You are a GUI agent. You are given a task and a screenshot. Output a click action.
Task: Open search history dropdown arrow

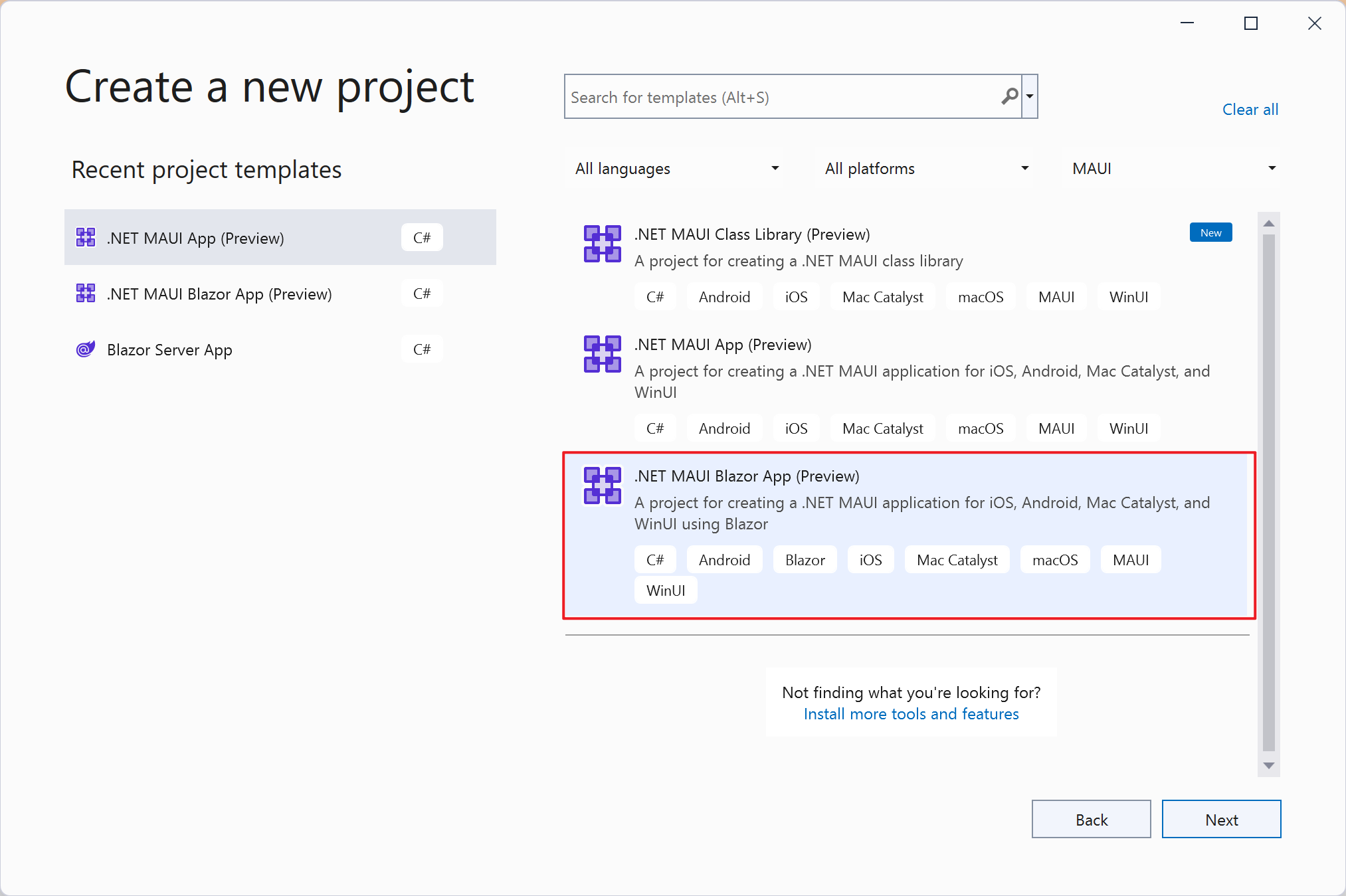[x=1030, y=97]
